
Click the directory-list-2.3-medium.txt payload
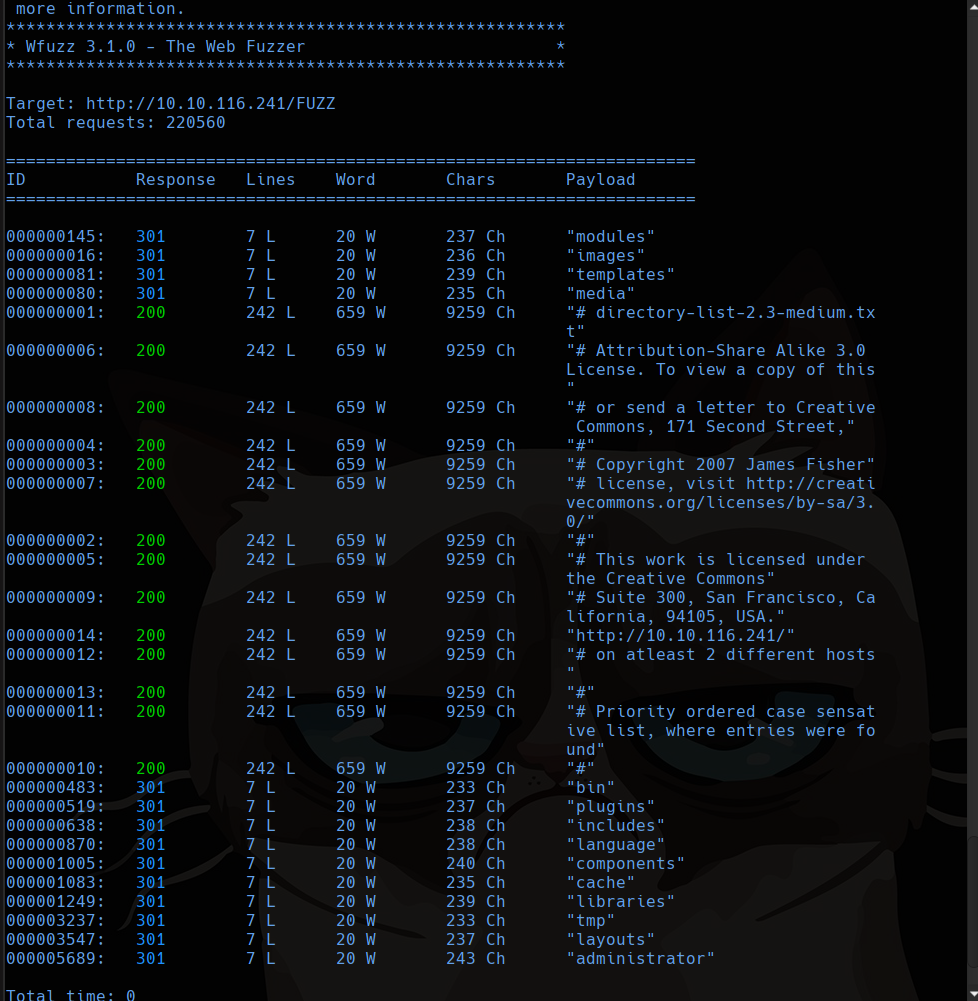(x=720, y=322)
